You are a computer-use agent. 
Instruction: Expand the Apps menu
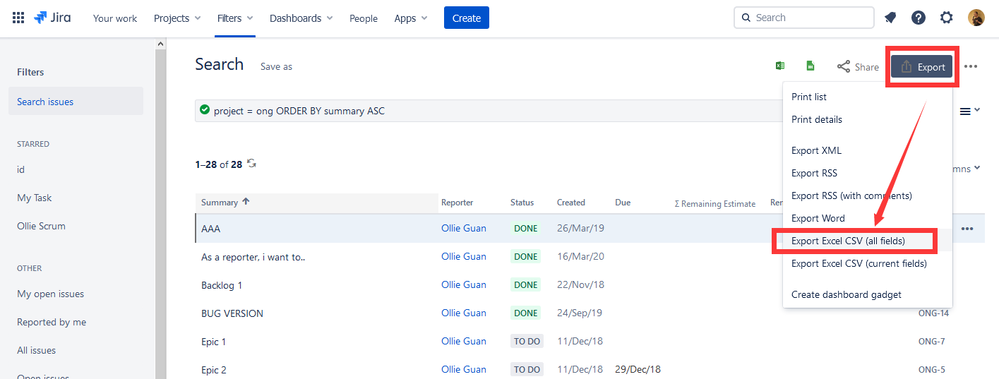(410, 18)
